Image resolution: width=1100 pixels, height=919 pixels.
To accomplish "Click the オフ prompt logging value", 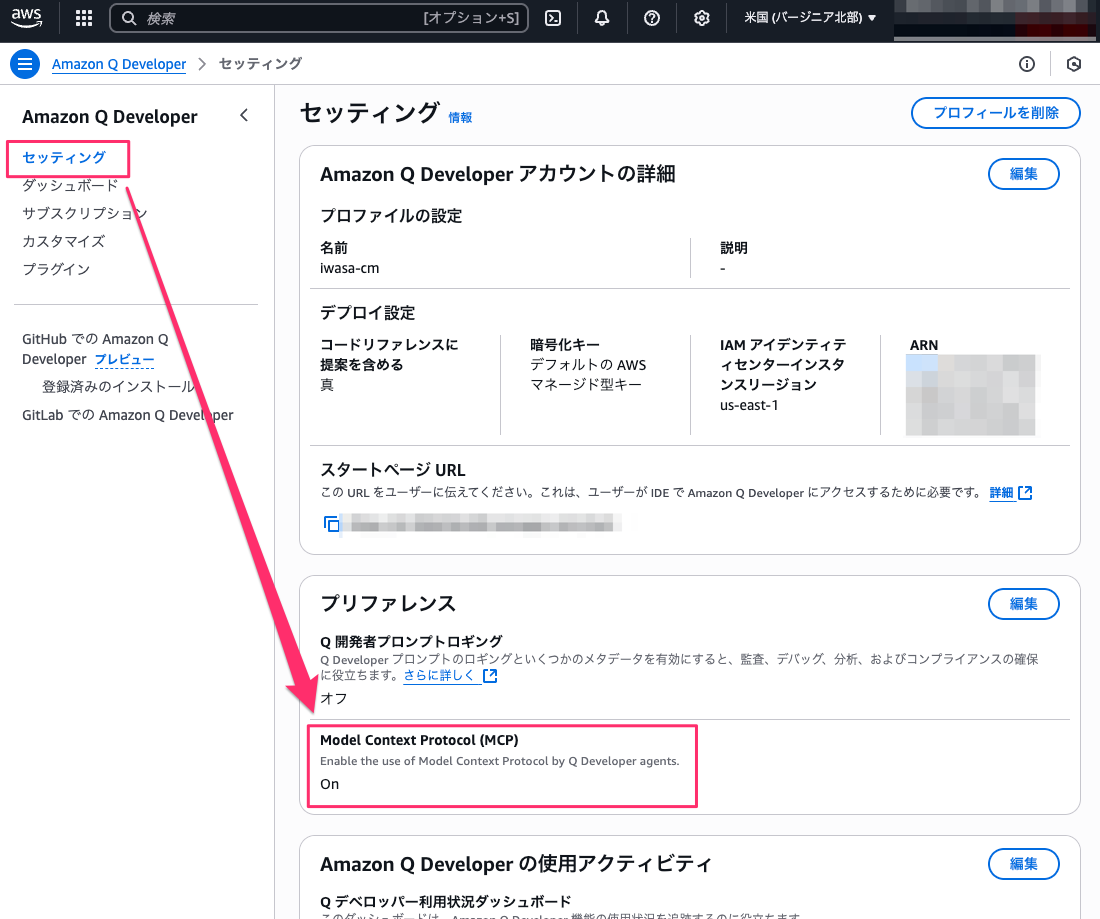I will click(333, 699).
